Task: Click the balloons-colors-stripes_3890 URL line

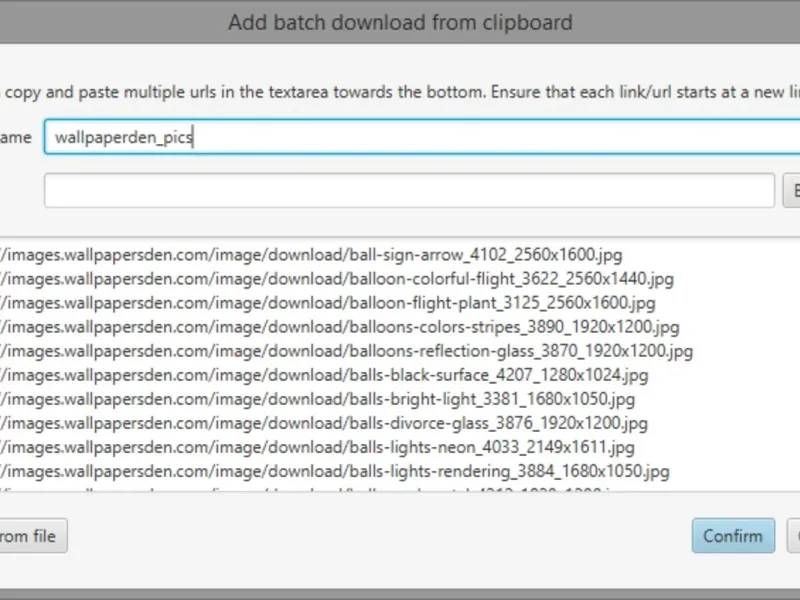Action: [x=340, y=327]
